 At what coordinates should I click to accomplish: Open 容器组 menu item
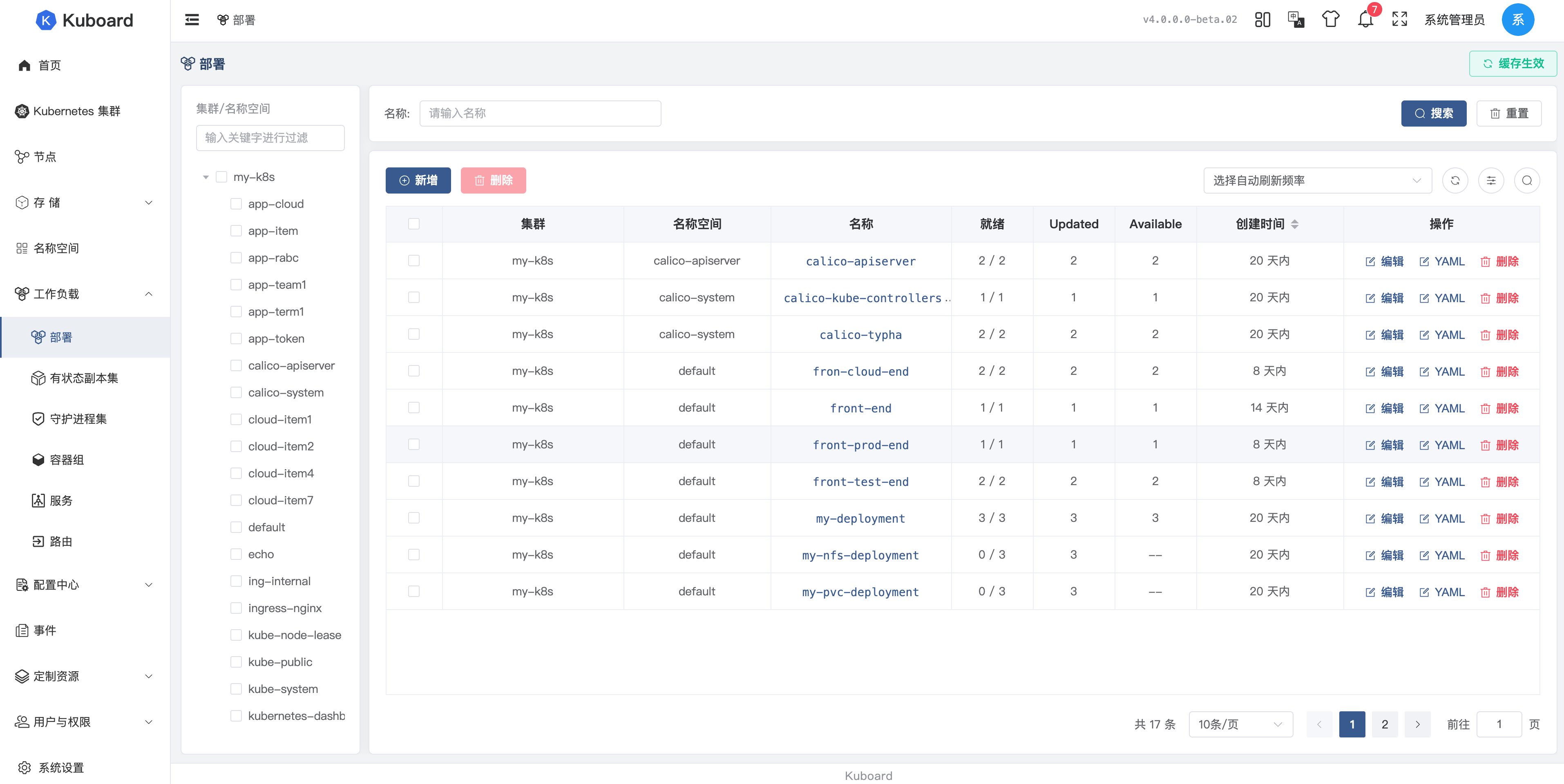85,460
